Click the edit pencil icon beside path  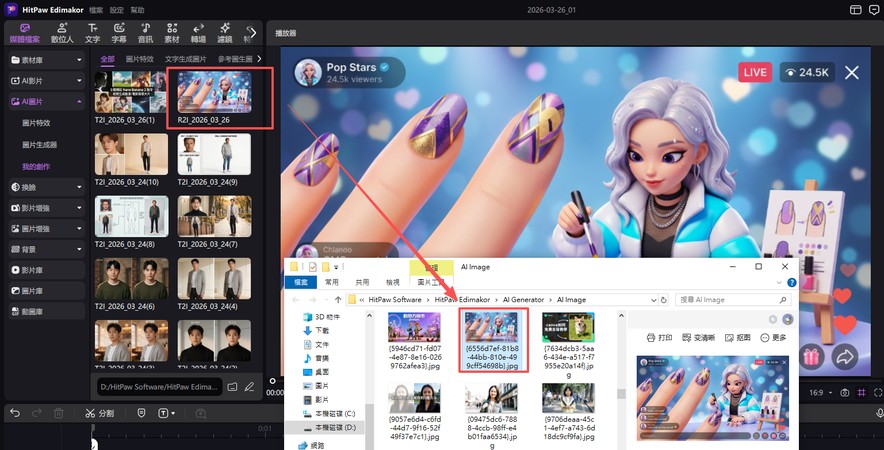click(x=250, y=386)
